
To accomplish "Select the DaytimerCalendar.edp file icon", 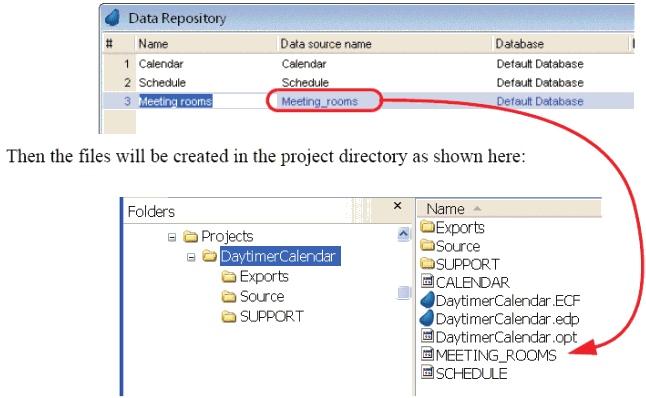I will [427, 318].
